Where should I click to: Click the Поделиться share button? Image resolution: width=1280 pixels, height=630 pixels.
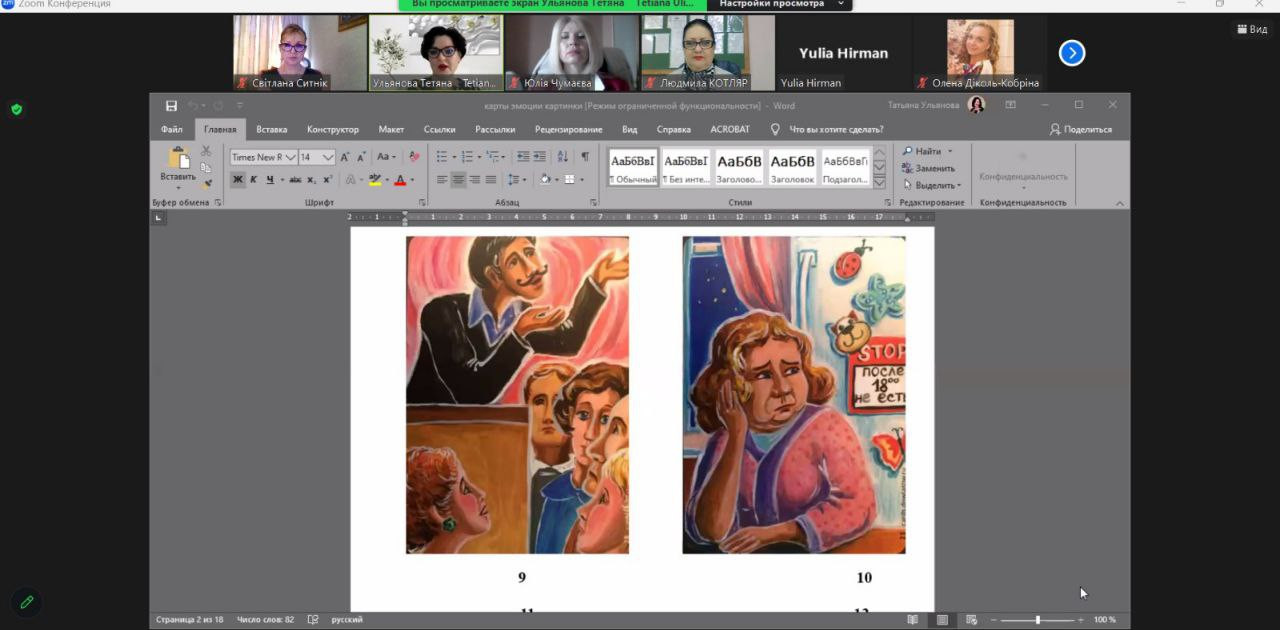[x=1080, y=129]
